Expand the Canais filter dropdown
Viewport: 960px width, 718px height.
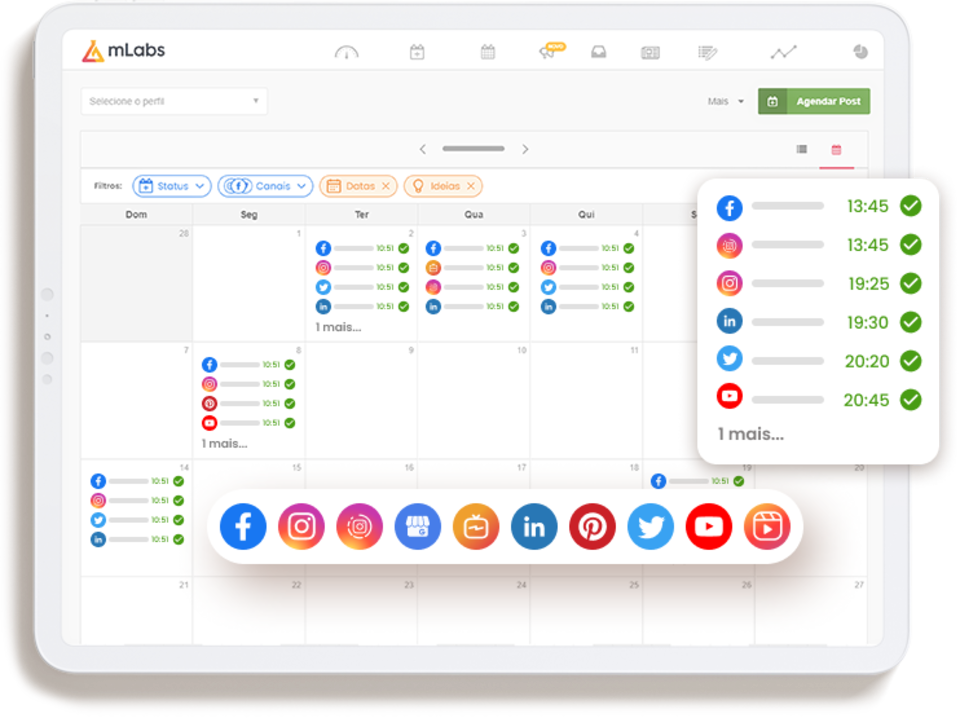coord(265,186)
